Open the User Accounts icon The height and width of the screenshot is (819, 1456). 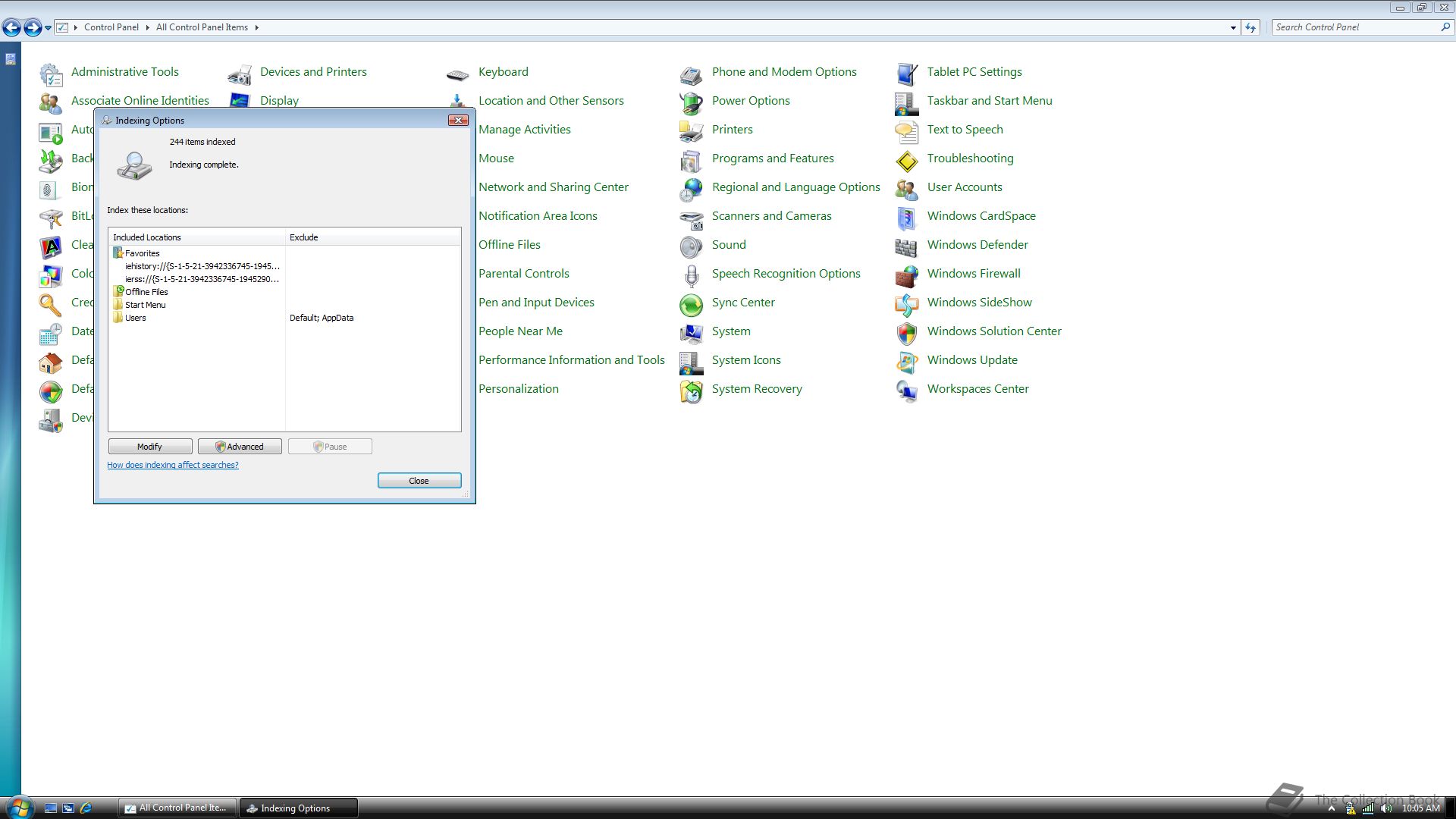click(x=906, y=190)
